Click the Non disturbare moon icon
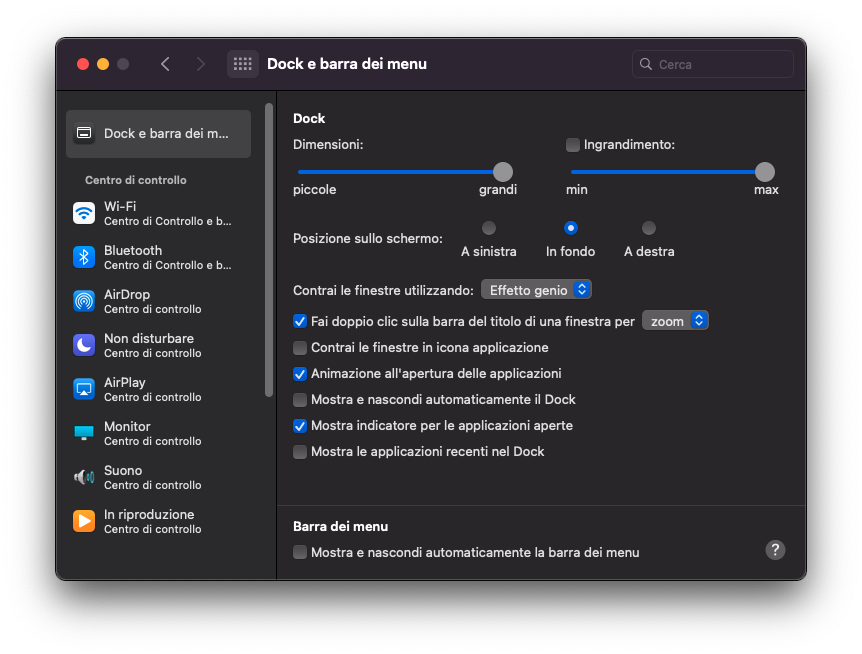Screen dimensions: 862x654 click(84, 345)
